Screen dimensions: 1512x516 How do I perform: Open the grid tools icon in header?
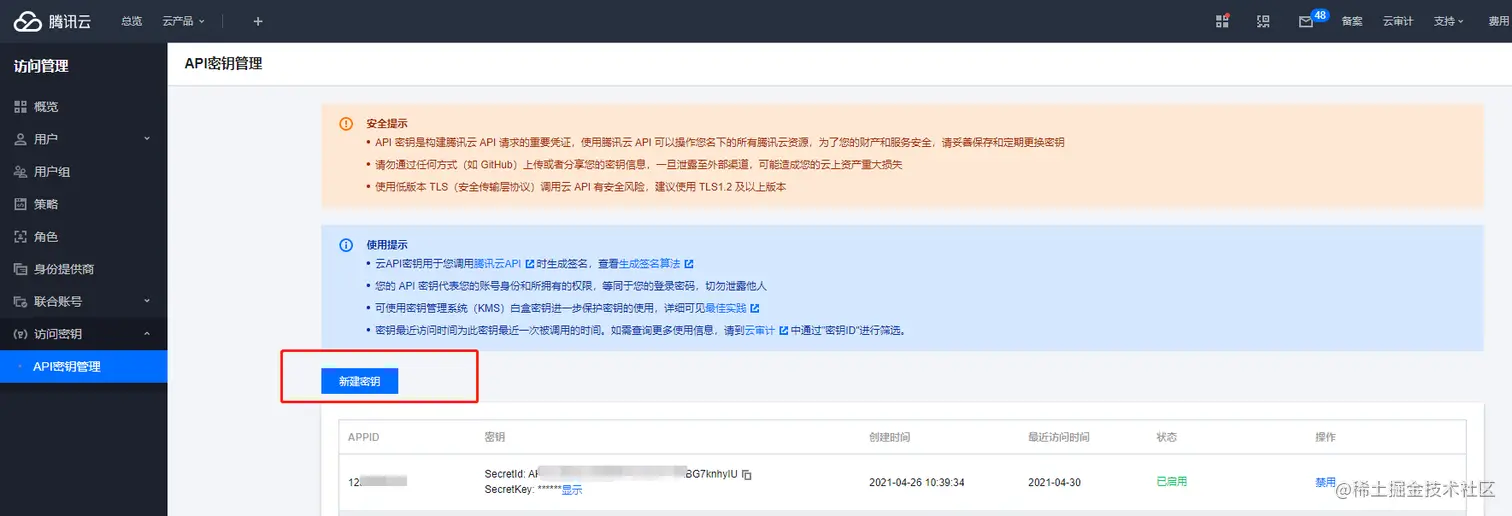(1222, 21)
